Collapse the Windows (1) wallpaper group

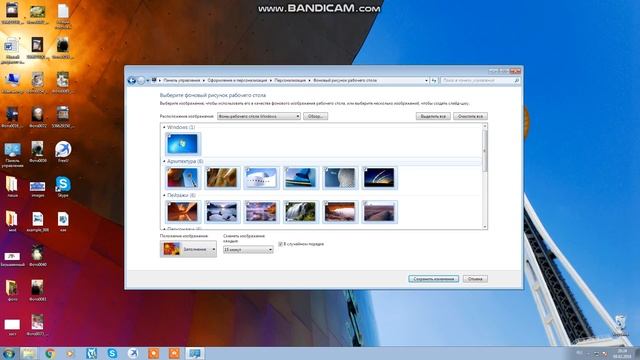pyautogui.click(x=164, y=127)
